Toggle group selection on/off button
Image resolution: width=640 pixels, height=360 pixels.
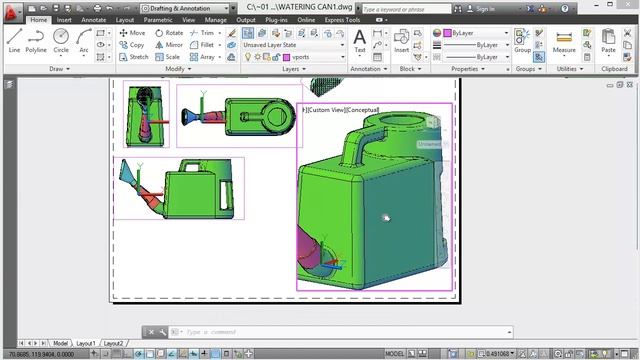(539, 57)
